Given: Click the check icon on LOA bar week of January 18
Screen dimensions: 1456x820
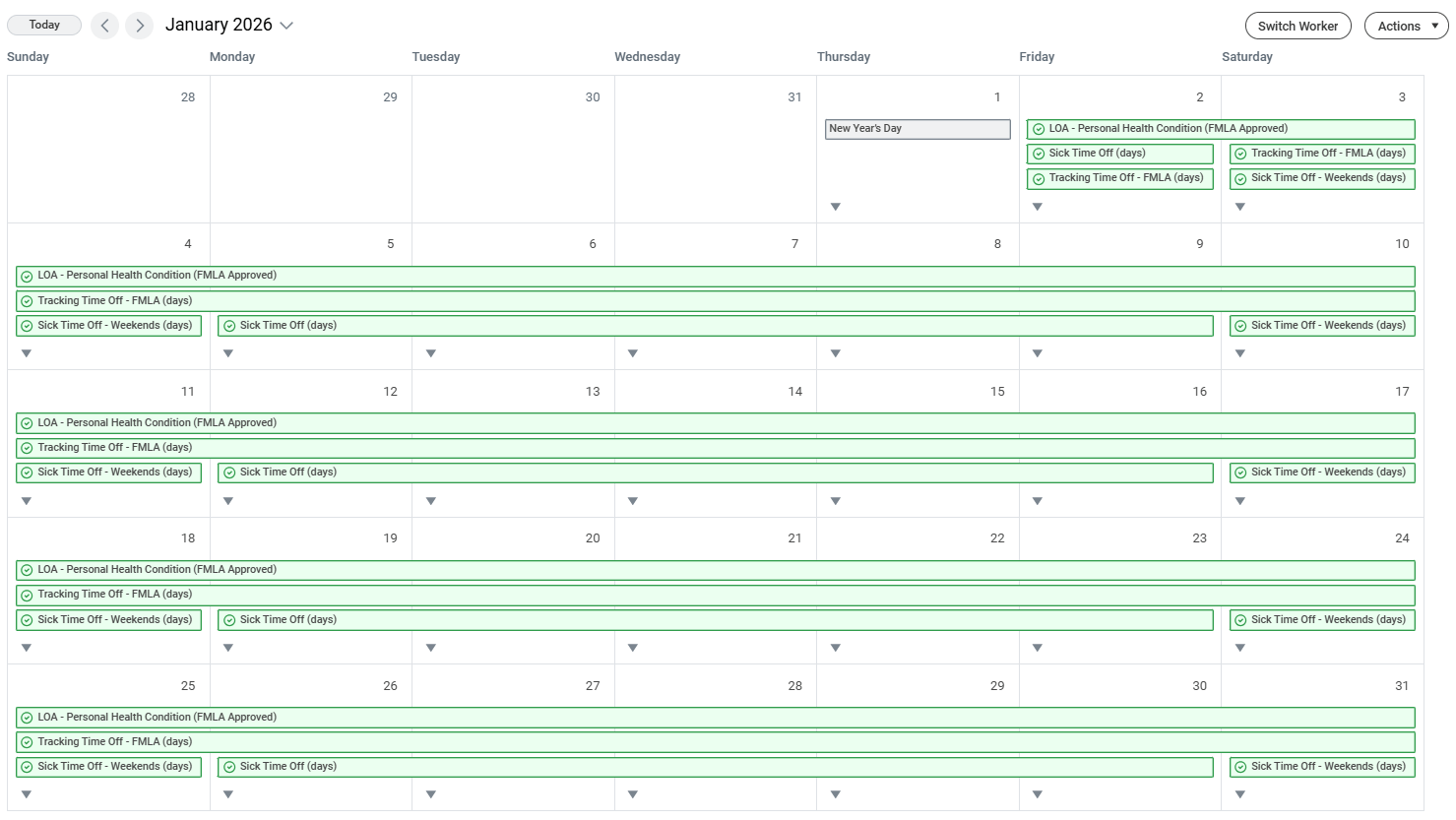Looking at the screenshot, I should point(26,569).
